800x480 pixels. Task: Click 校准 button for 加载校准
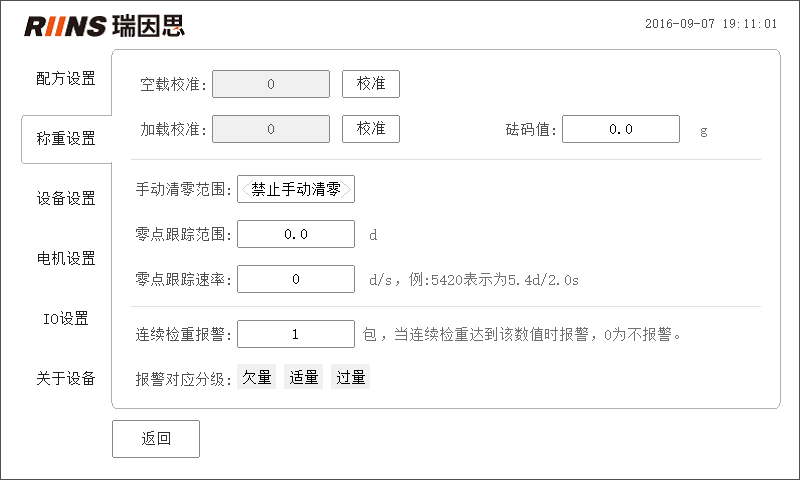click(x=371, y=129)
